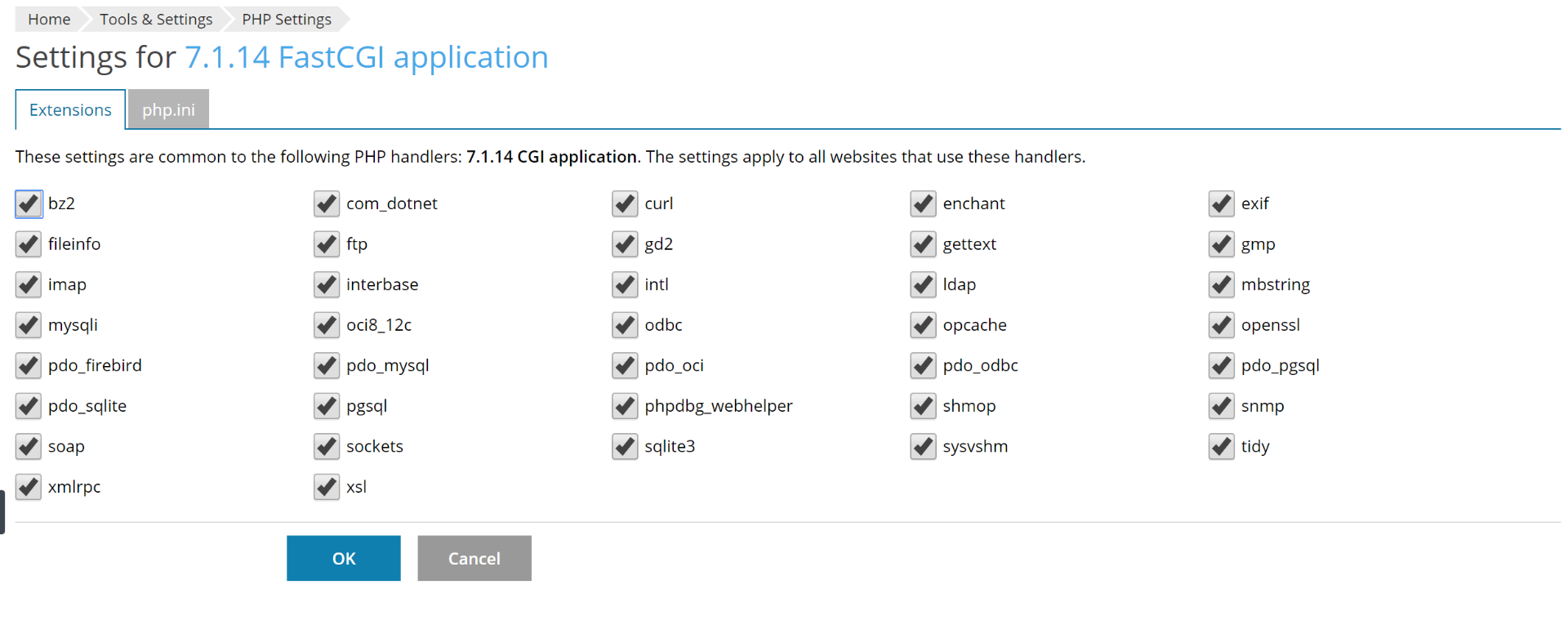Uncheck the tidy extension
This screenshot has height=625, width=1568.
point(1222,446)
